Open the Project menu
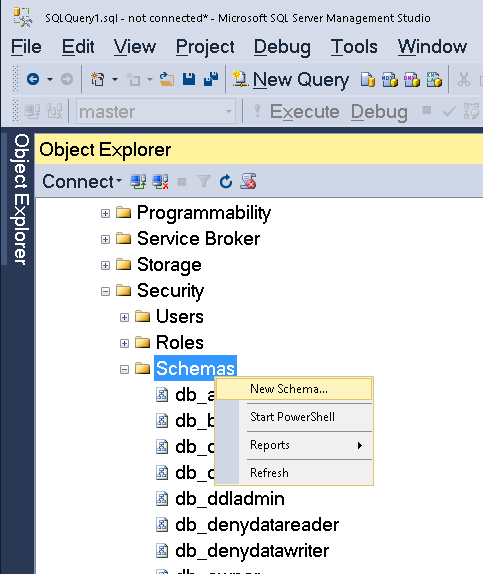This screenshot has height=574, width=483. tap(205, 48)
